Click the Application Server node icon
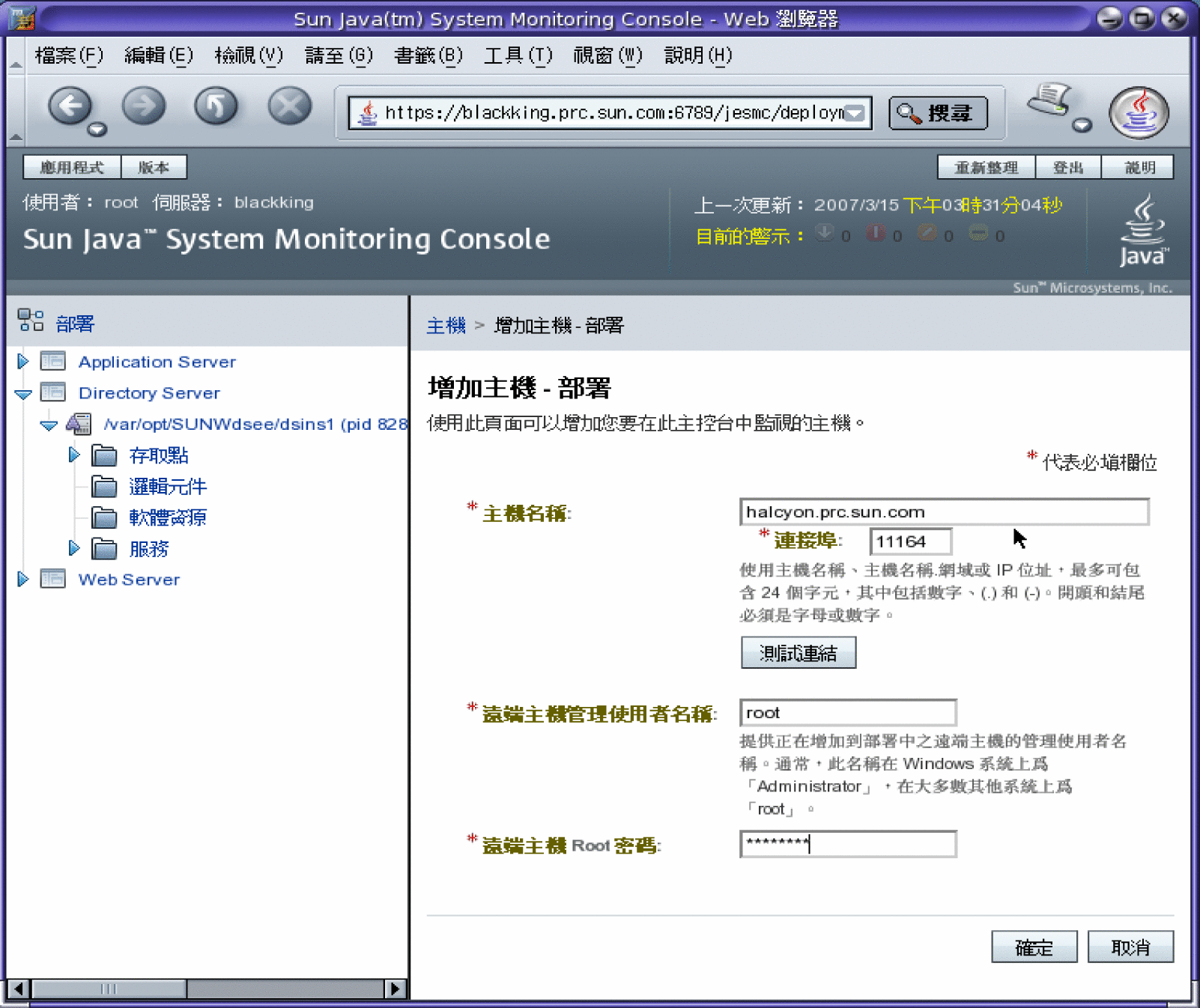 [52, 361]
